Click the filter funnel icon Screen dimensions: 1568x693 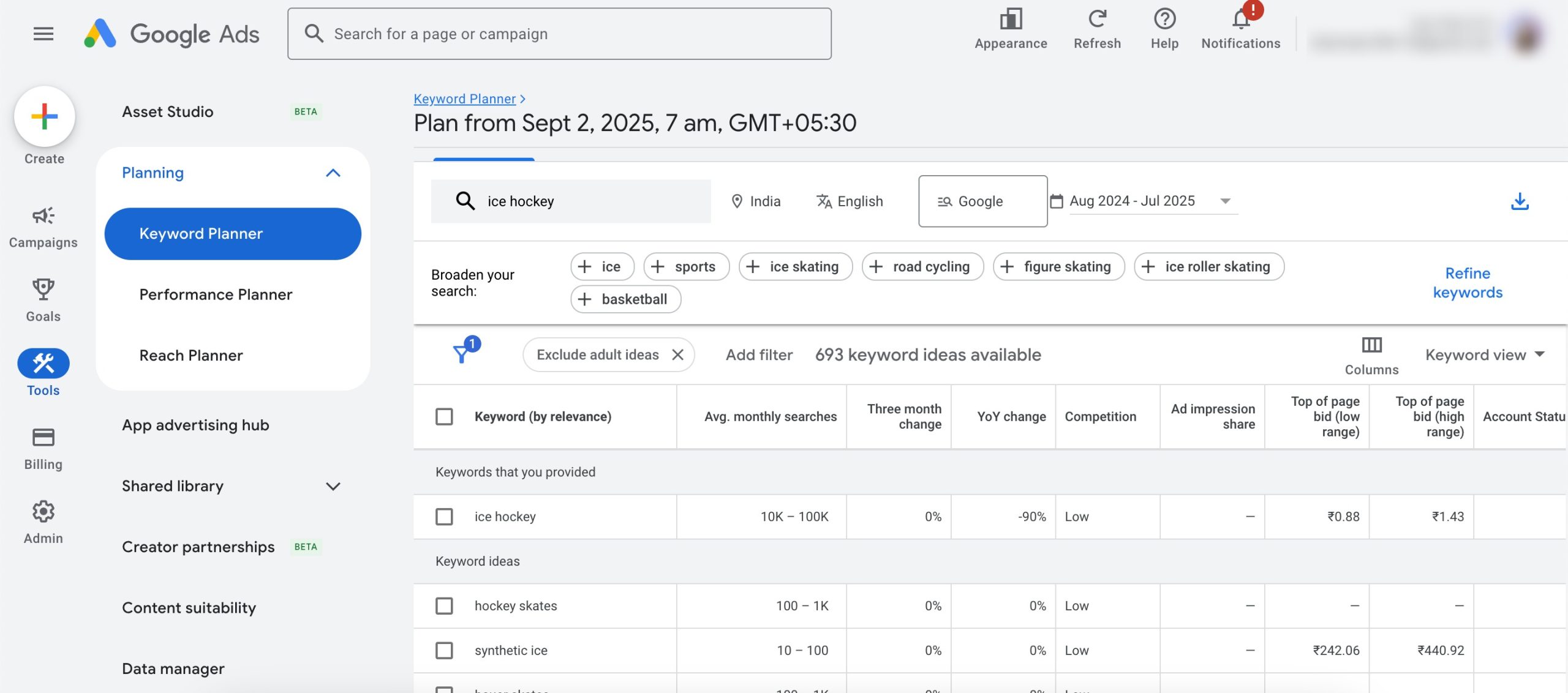[x=462, y=353]
